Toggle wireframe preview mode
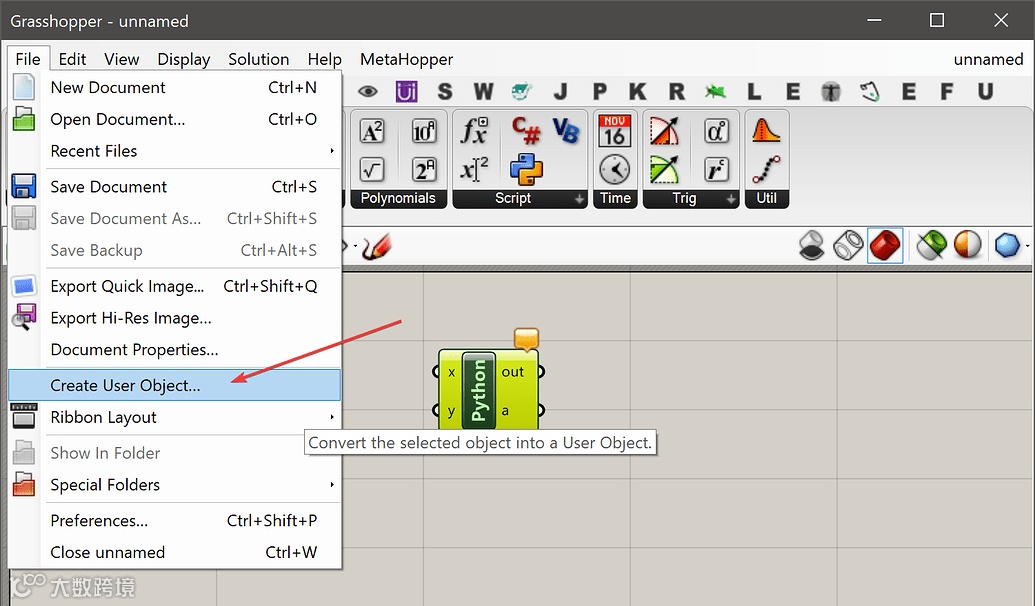 (x=848, y=245)
